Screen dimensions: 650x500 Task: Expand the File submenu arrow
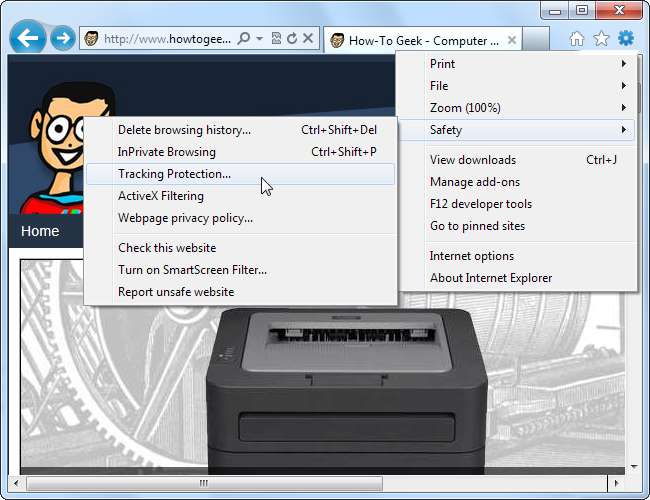[623, 86]
